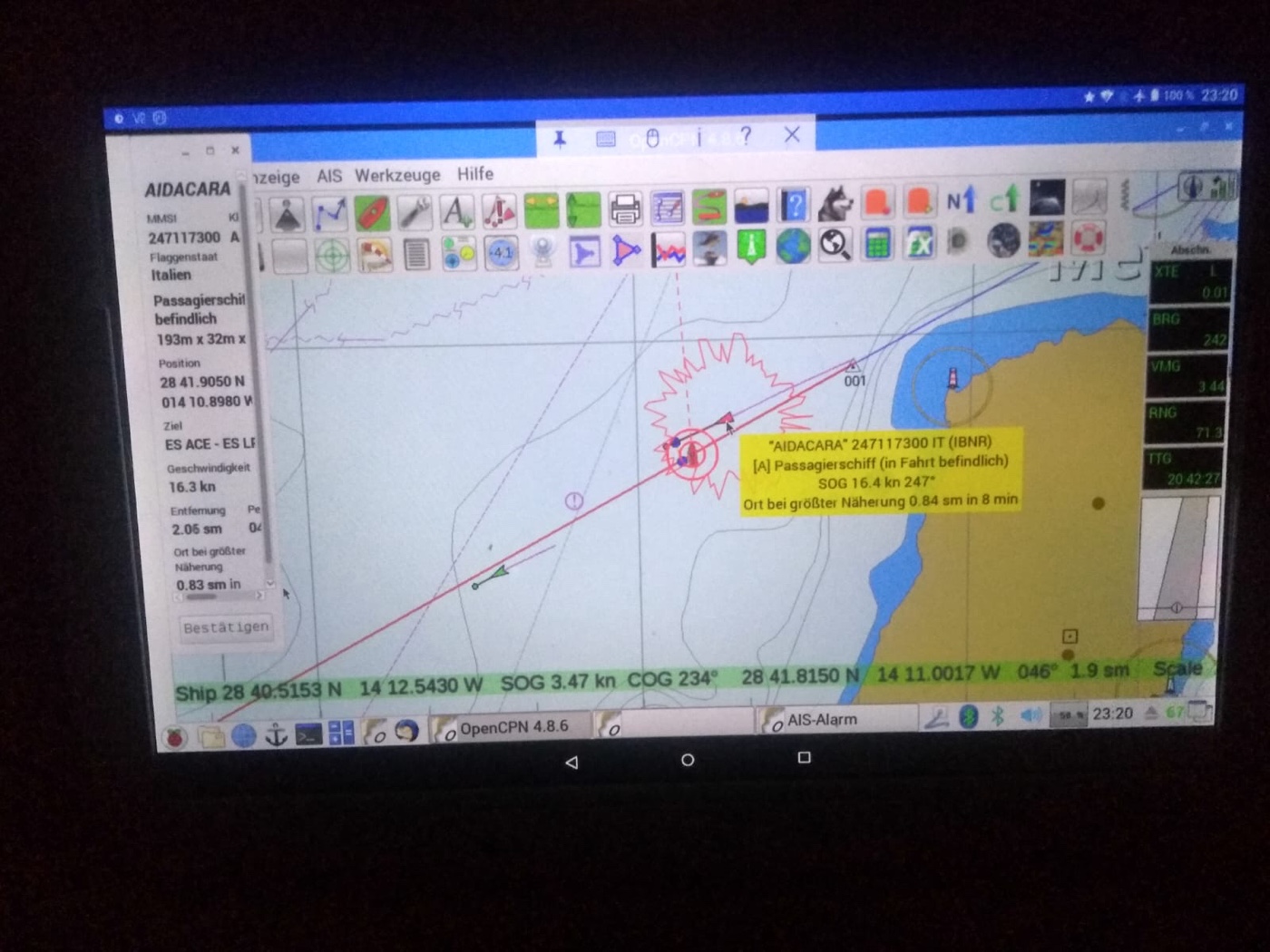Click the route creation tool icon

[x=330, y=214]
